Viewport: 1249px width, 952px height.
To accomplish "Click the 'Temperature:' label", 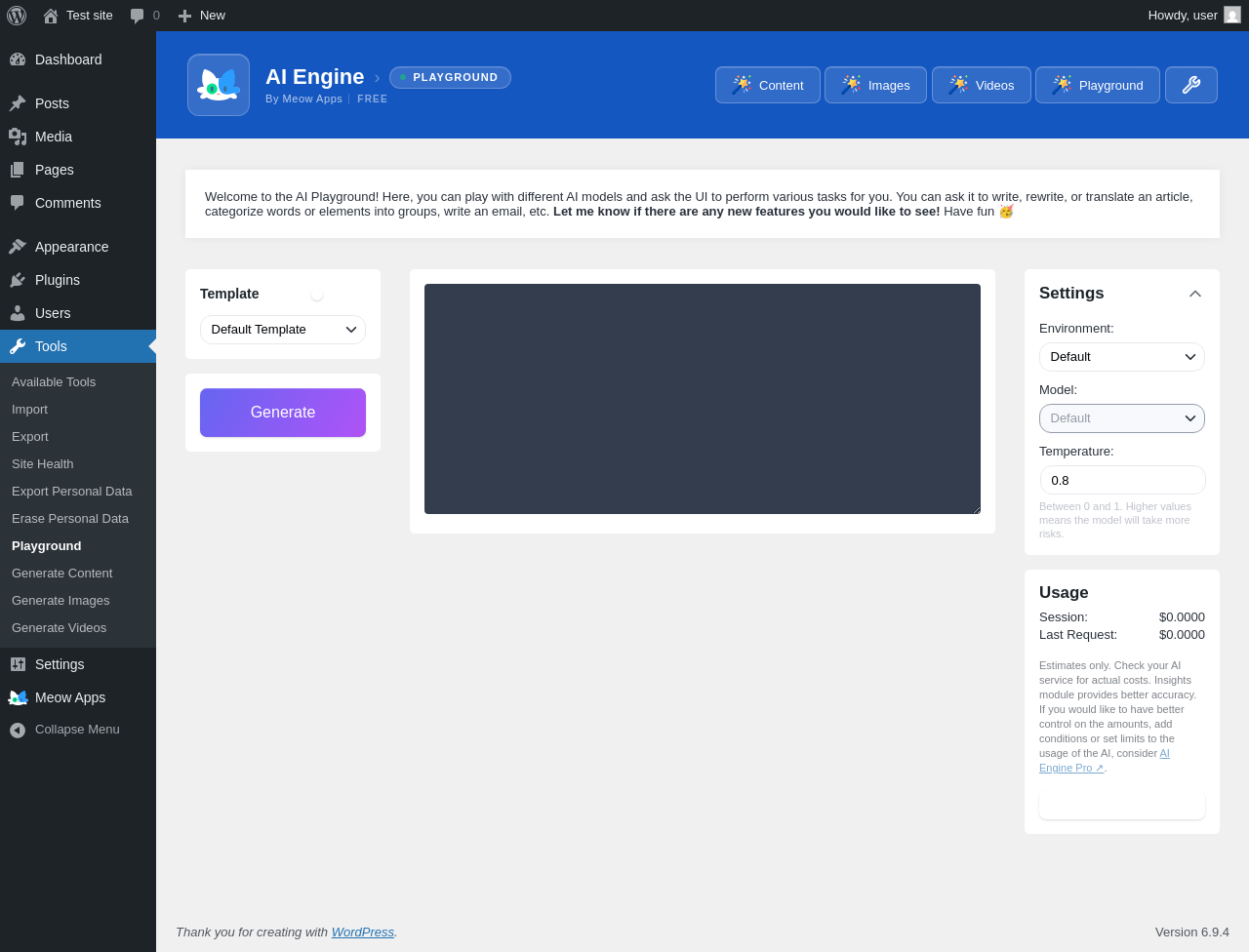I will pyautogui.click(x=1076, y=452).
